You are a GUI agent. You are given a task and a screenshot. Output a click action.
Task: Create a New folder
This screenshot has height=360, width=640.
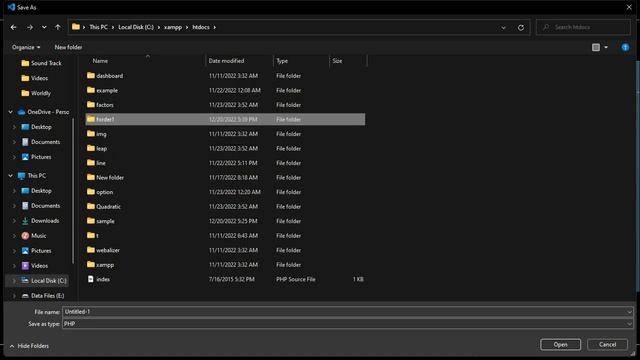pos(68,47)
